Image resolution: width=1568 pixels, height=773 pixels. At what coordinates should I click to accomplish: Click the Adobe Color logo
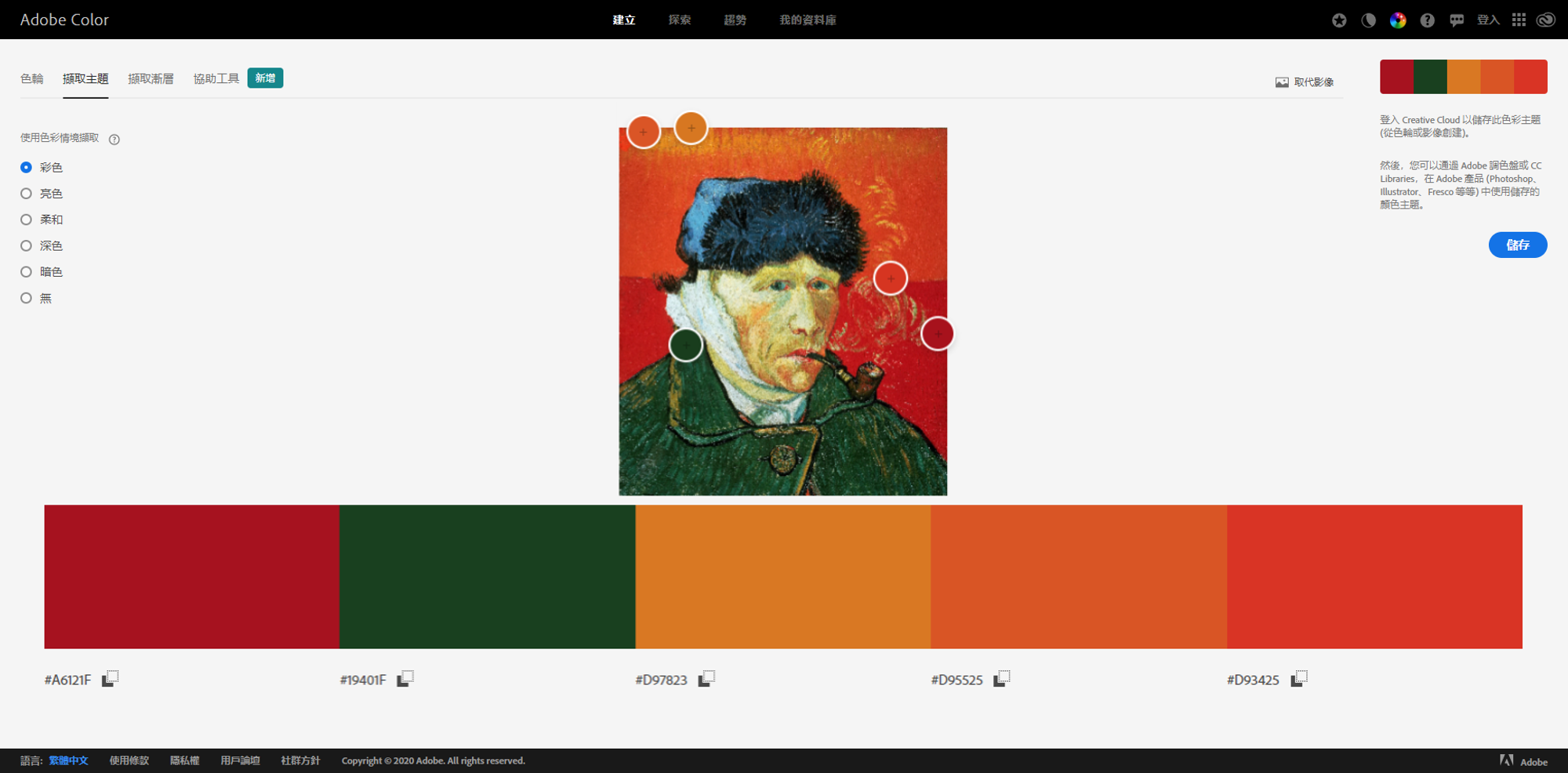pos(64,20)
